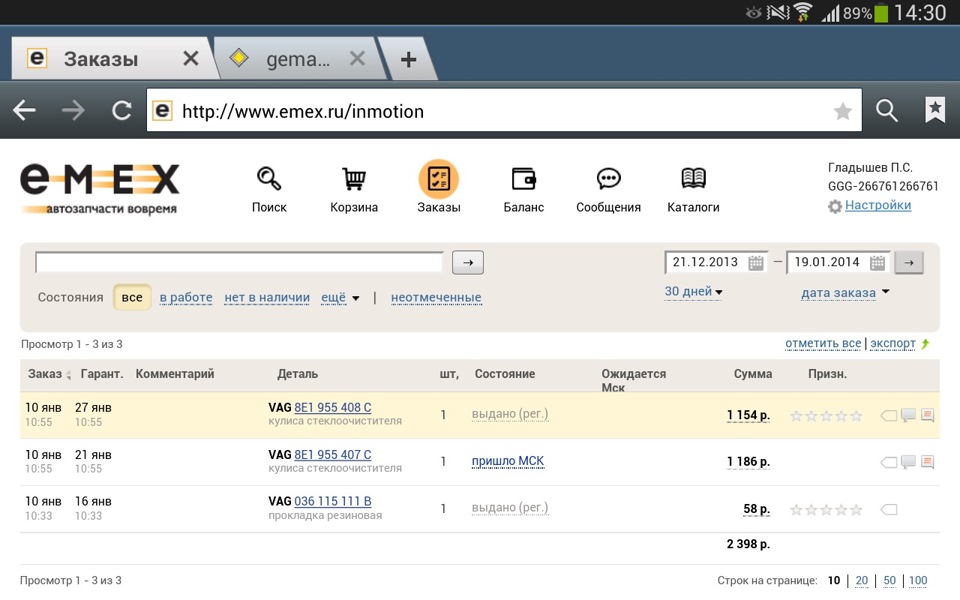Open the Каталоги book icon

(x=693, y=180)
